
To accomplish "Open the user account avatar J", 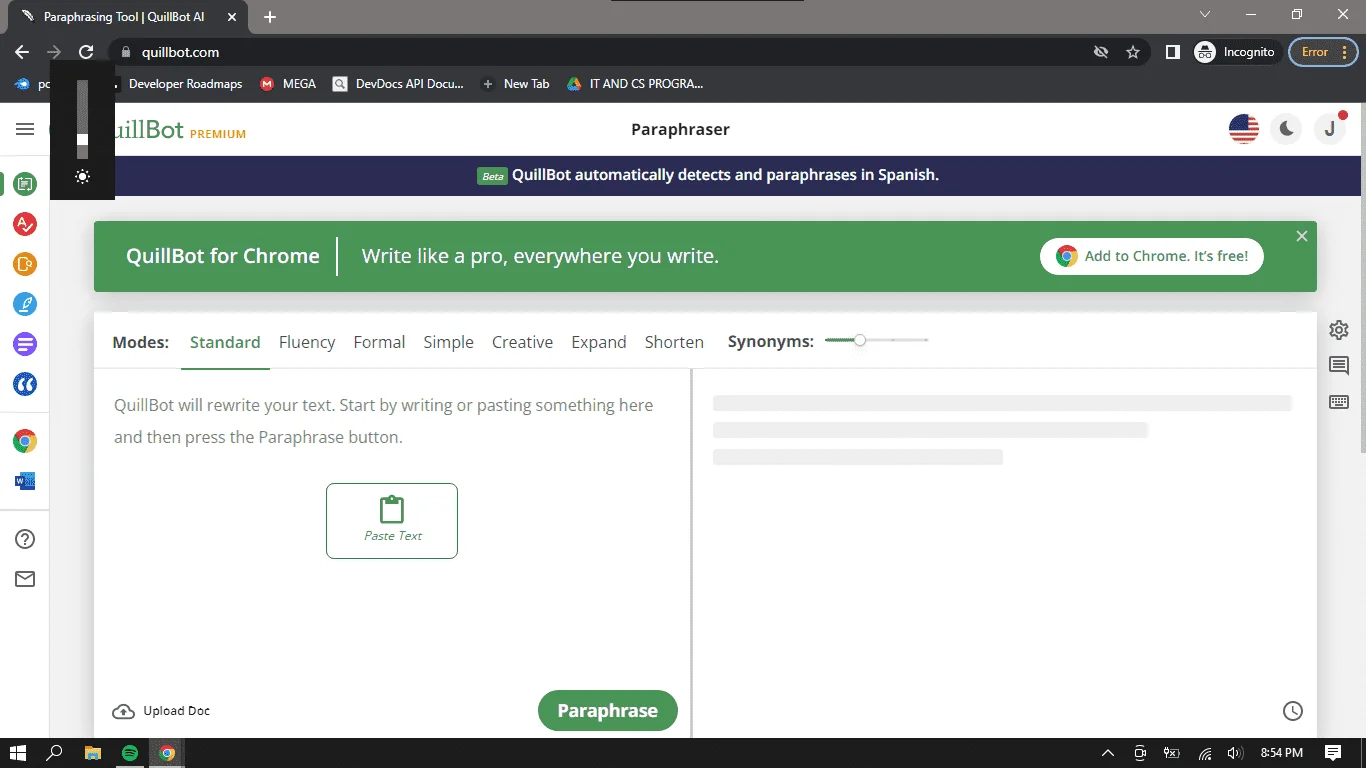I will tap(1330, 129).
